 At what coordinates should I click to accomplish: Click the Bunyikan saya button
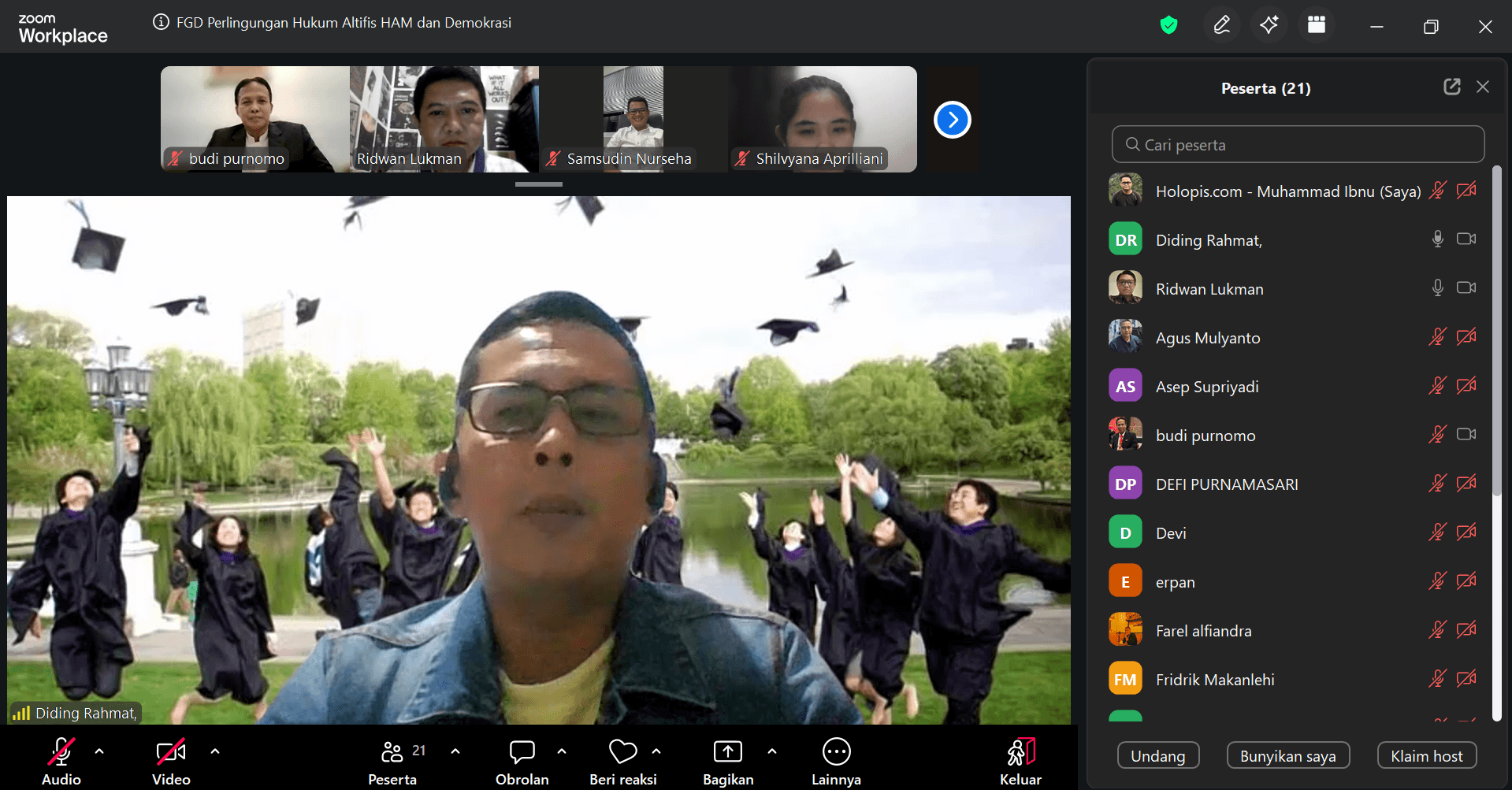coord(1287,756)
